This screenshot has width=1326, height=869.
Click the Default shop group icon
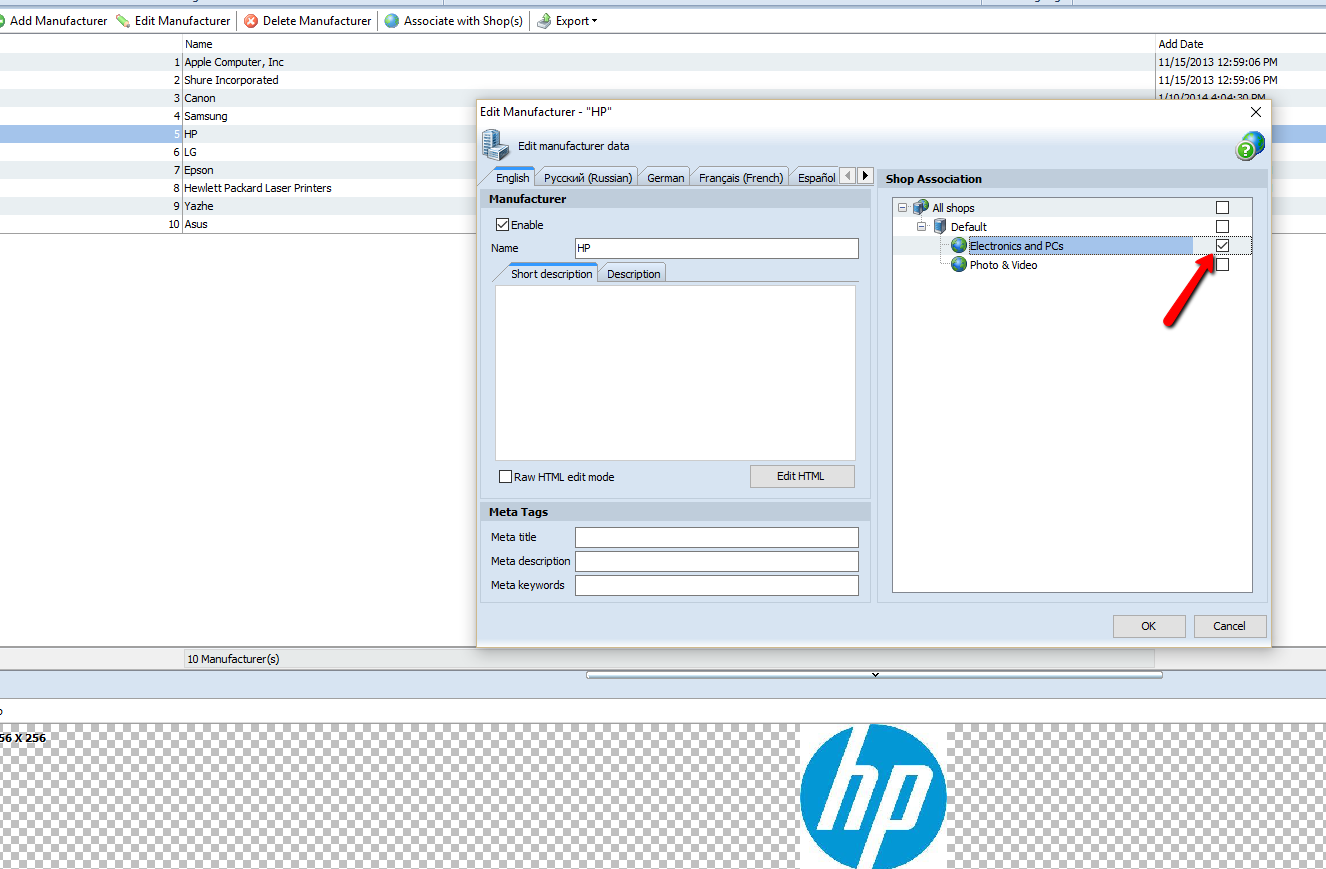939,227
